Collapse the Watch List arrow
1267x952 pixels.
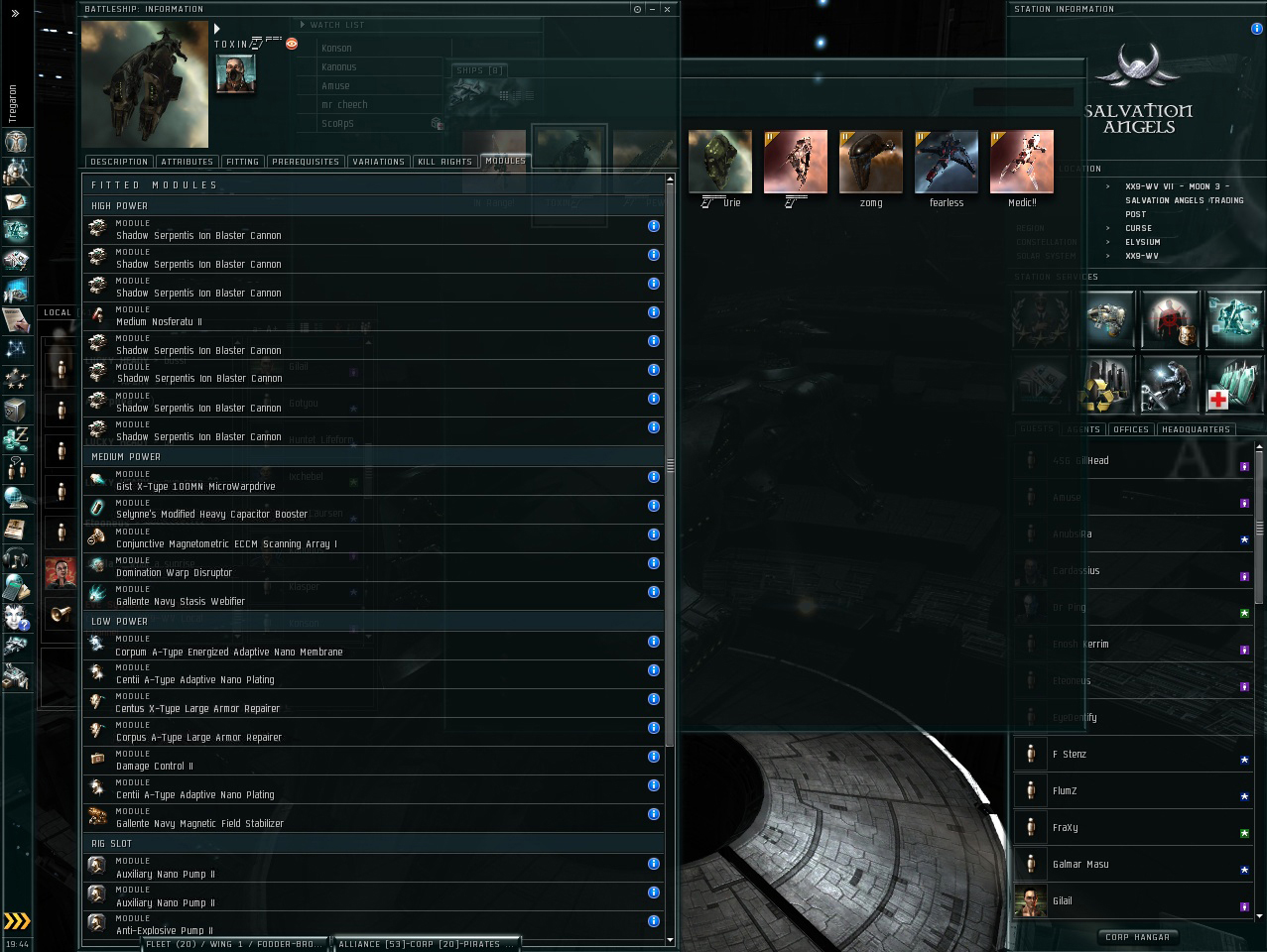pyautogui.click(x=304, y=25)
